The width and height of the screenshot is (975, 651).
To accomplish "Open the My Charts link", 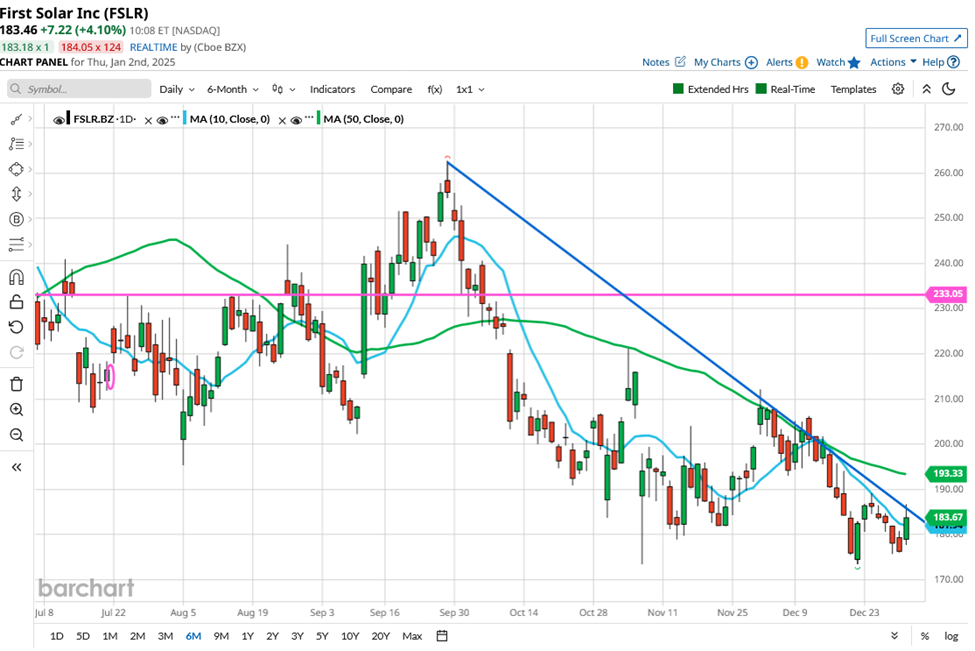I will click(x=718, y=61).
